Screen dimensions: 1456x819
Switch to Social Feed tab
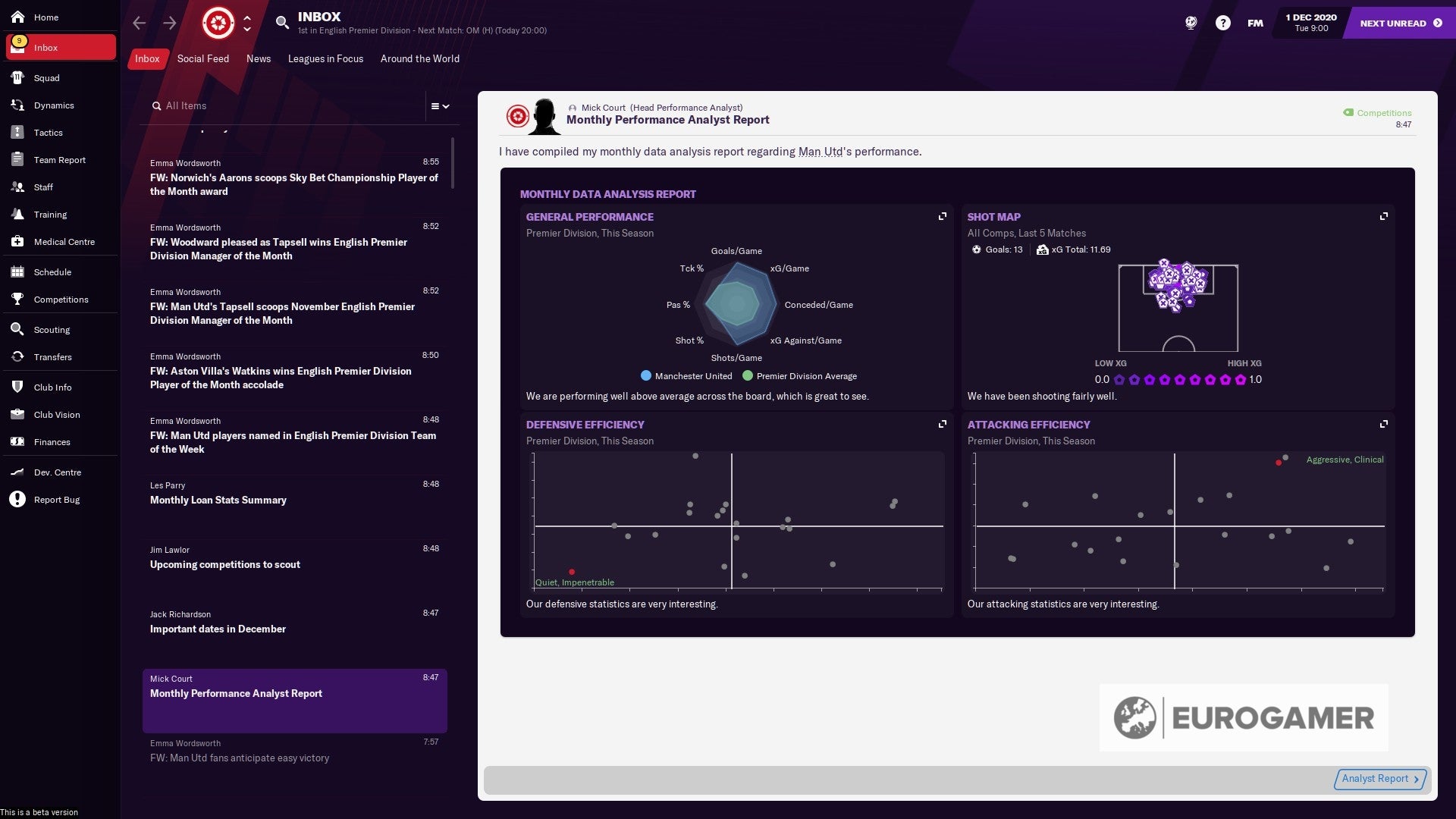[x=202, y=58]
